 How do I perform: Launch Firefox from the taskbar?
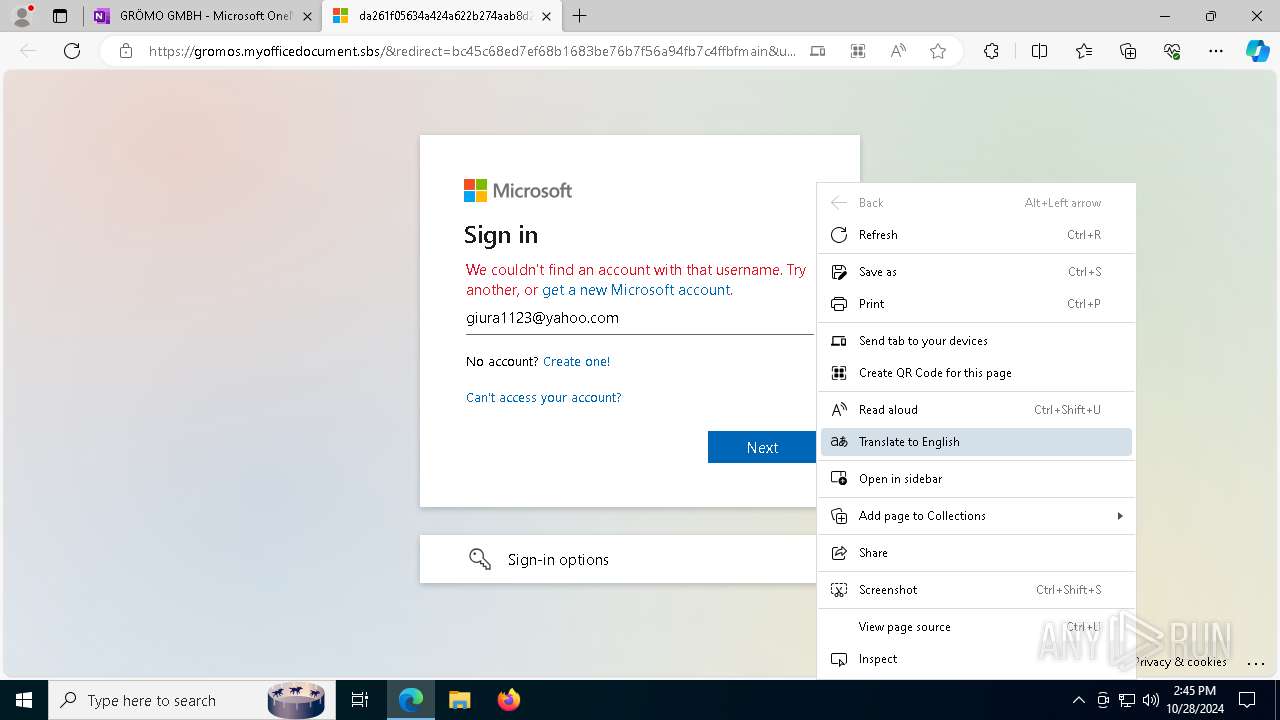508,700
